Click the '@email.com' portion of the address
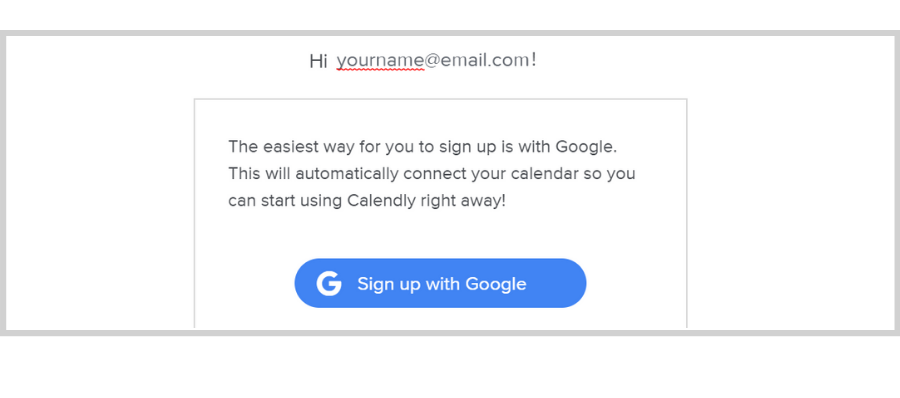This screenshot has height=398, width=900. [477, 60]
